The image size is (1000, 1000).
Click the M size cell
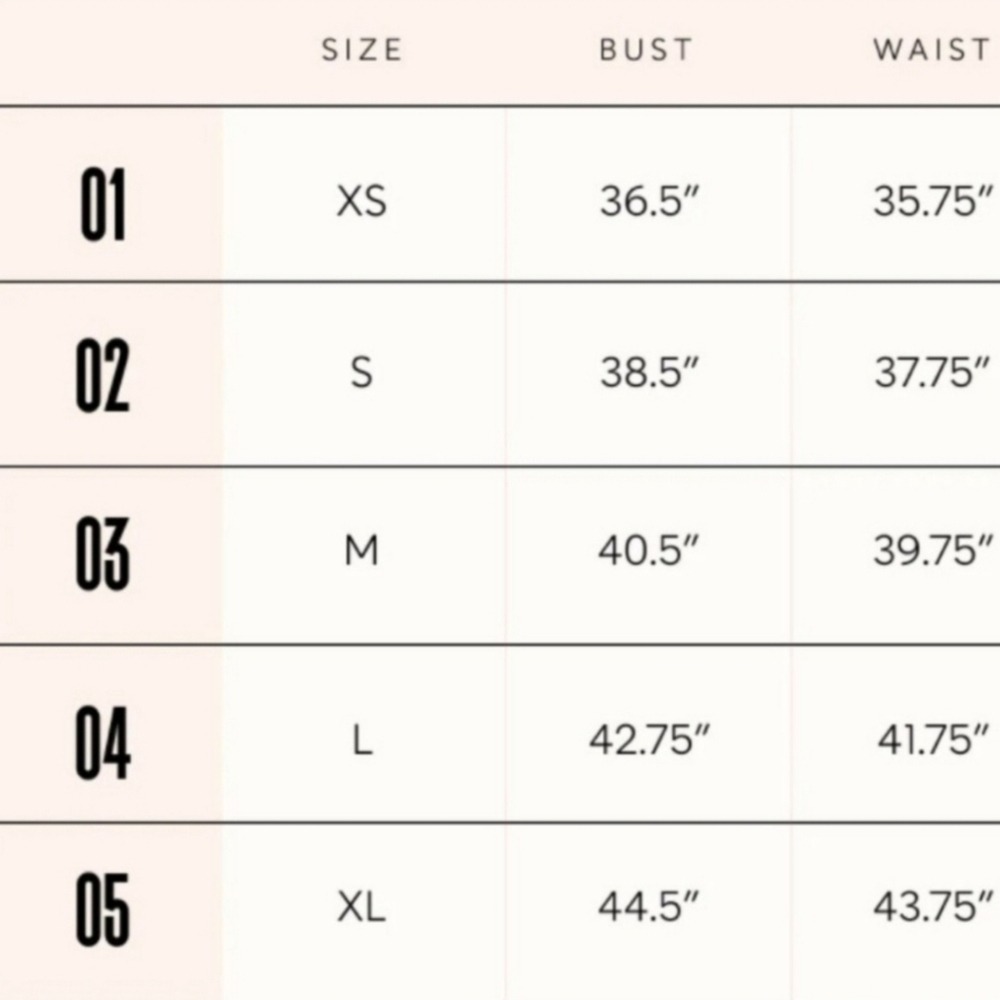click(362, 550)
